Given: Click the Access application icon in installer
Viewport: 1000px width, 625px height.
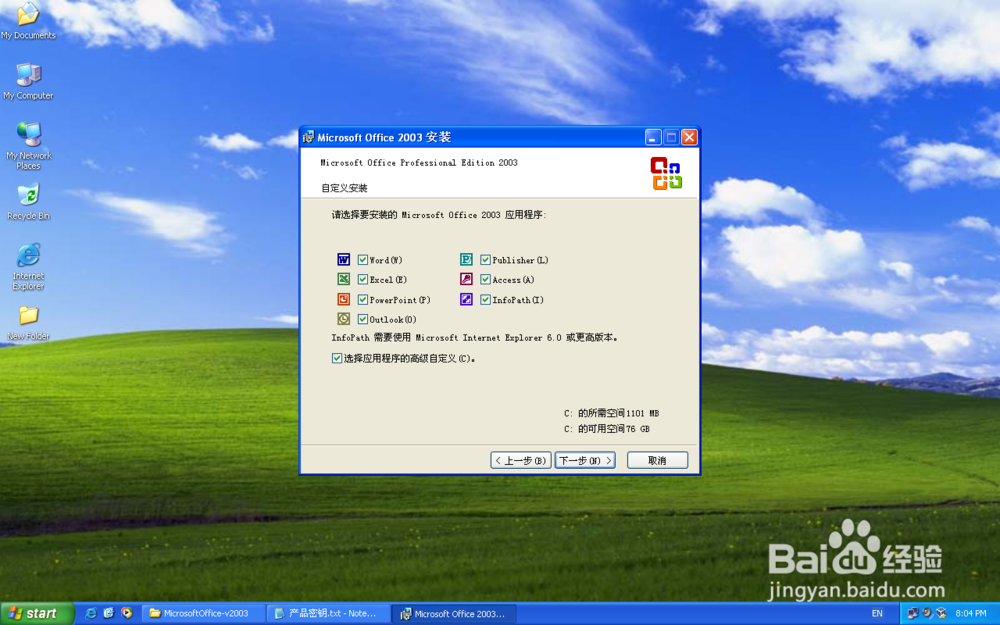Looking at the screenshot, I should (x=466, y=279).
